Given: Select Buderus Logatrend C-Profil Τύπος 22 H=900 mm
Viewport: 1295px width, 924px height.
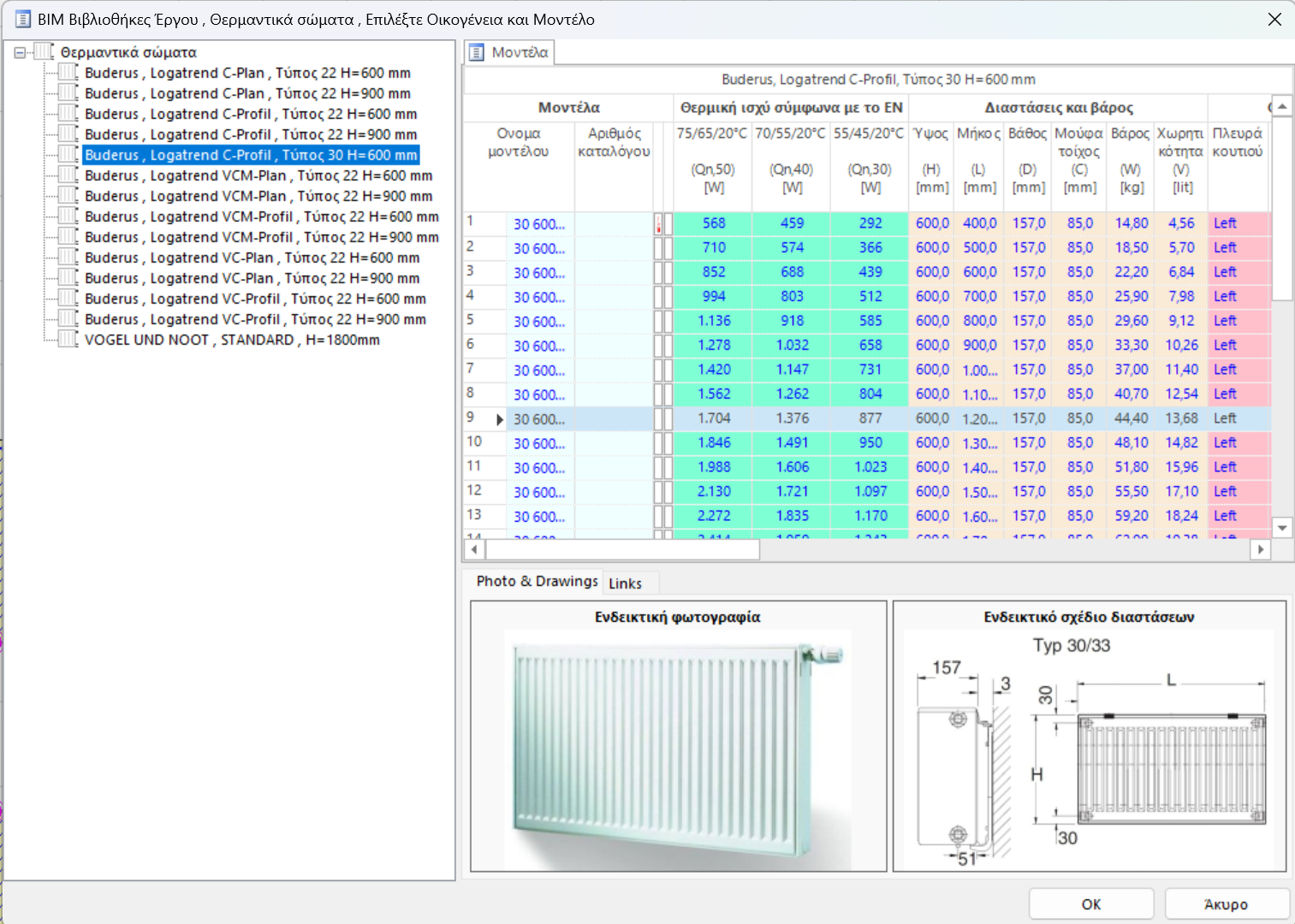Looking at the screenshot, I should (251, 134).
